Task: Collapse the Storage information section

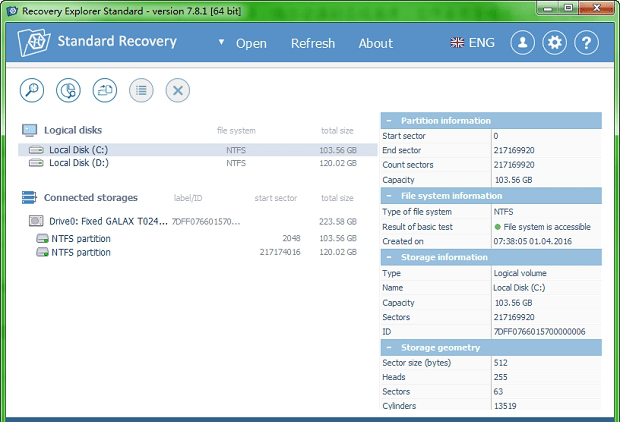Action: (389, 257)
